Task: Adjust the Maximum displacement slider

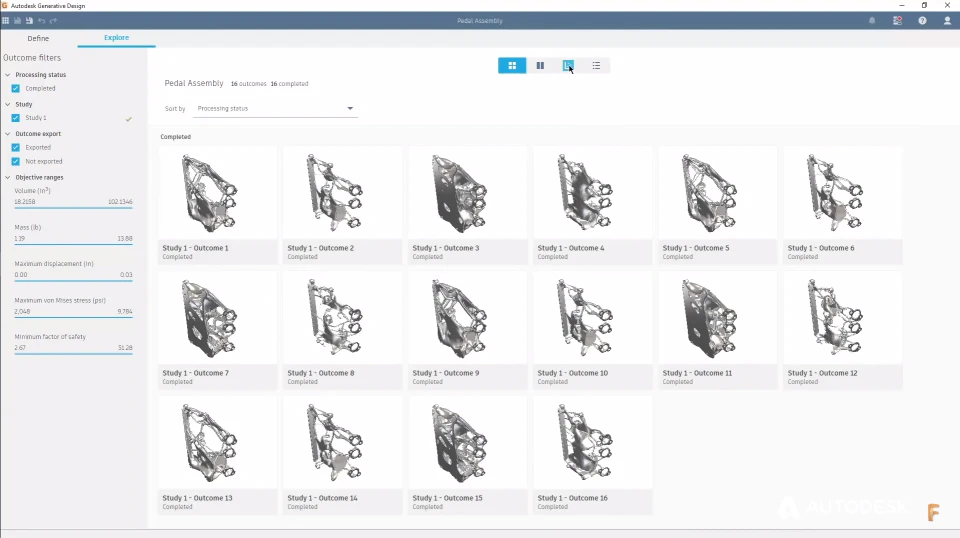Action: tap(73, 280)
